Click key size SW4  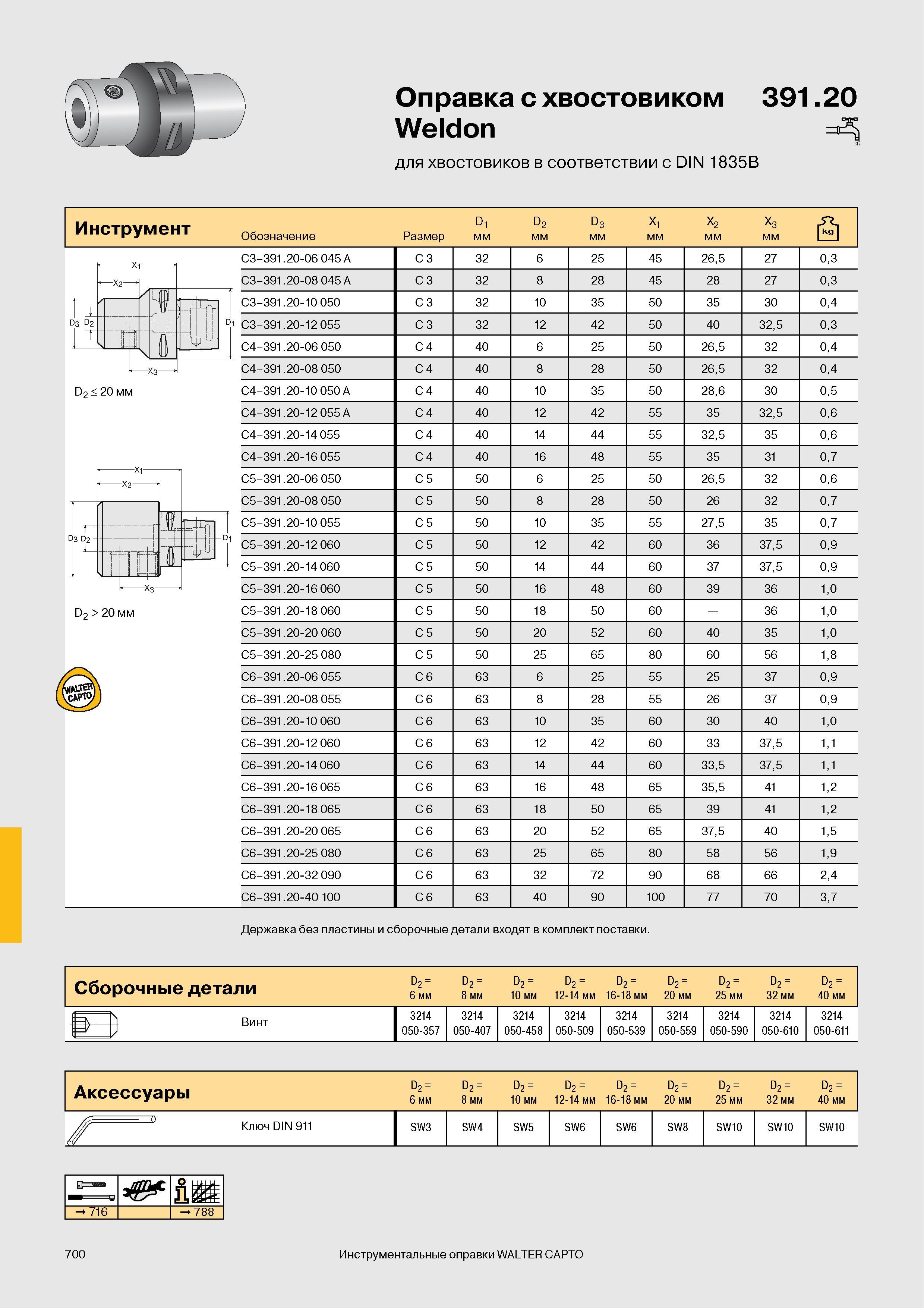pos(472,1128)
